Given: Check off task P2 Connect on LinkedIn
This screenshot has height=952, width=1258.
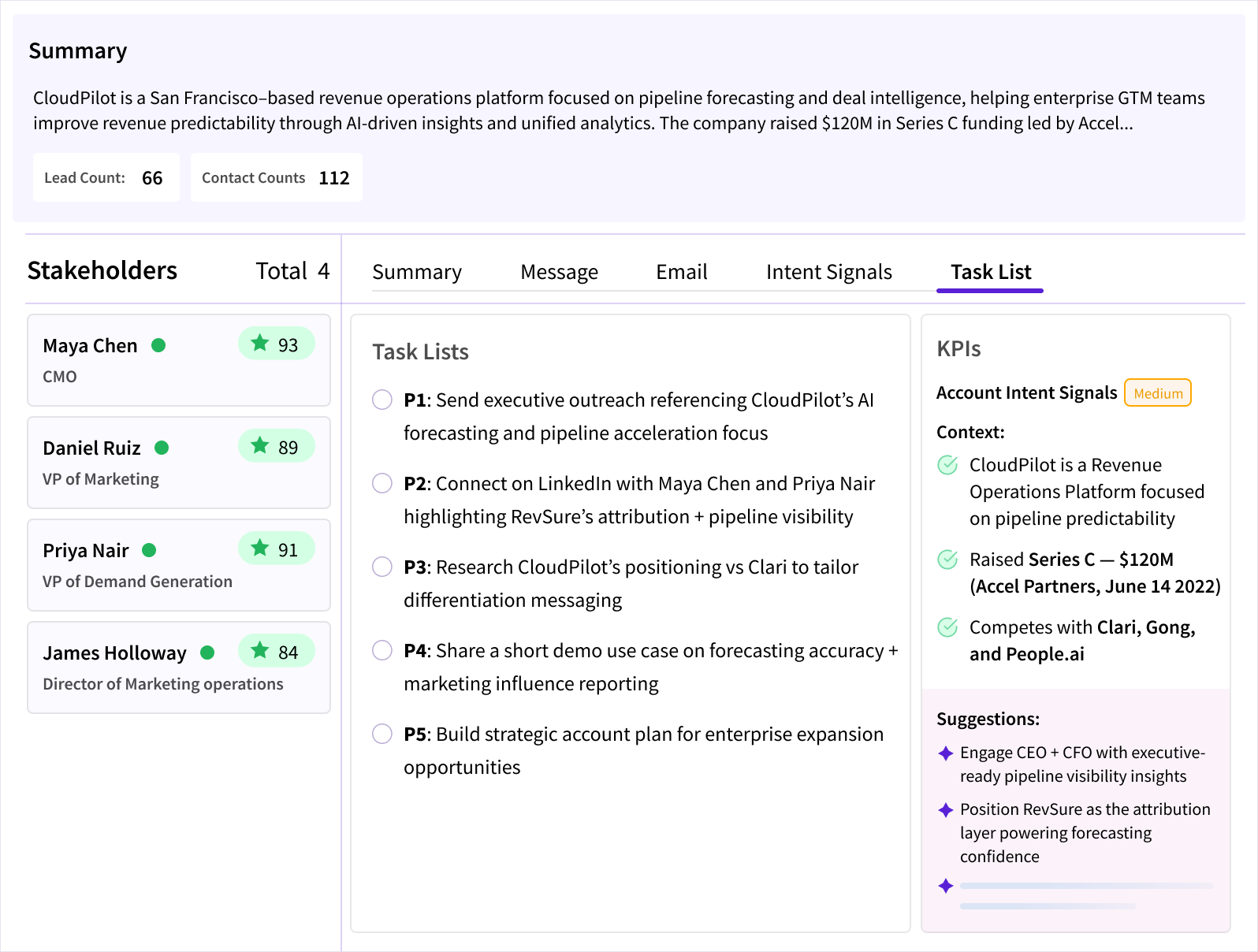Looking at the screenshot, I should pos(382,483).
